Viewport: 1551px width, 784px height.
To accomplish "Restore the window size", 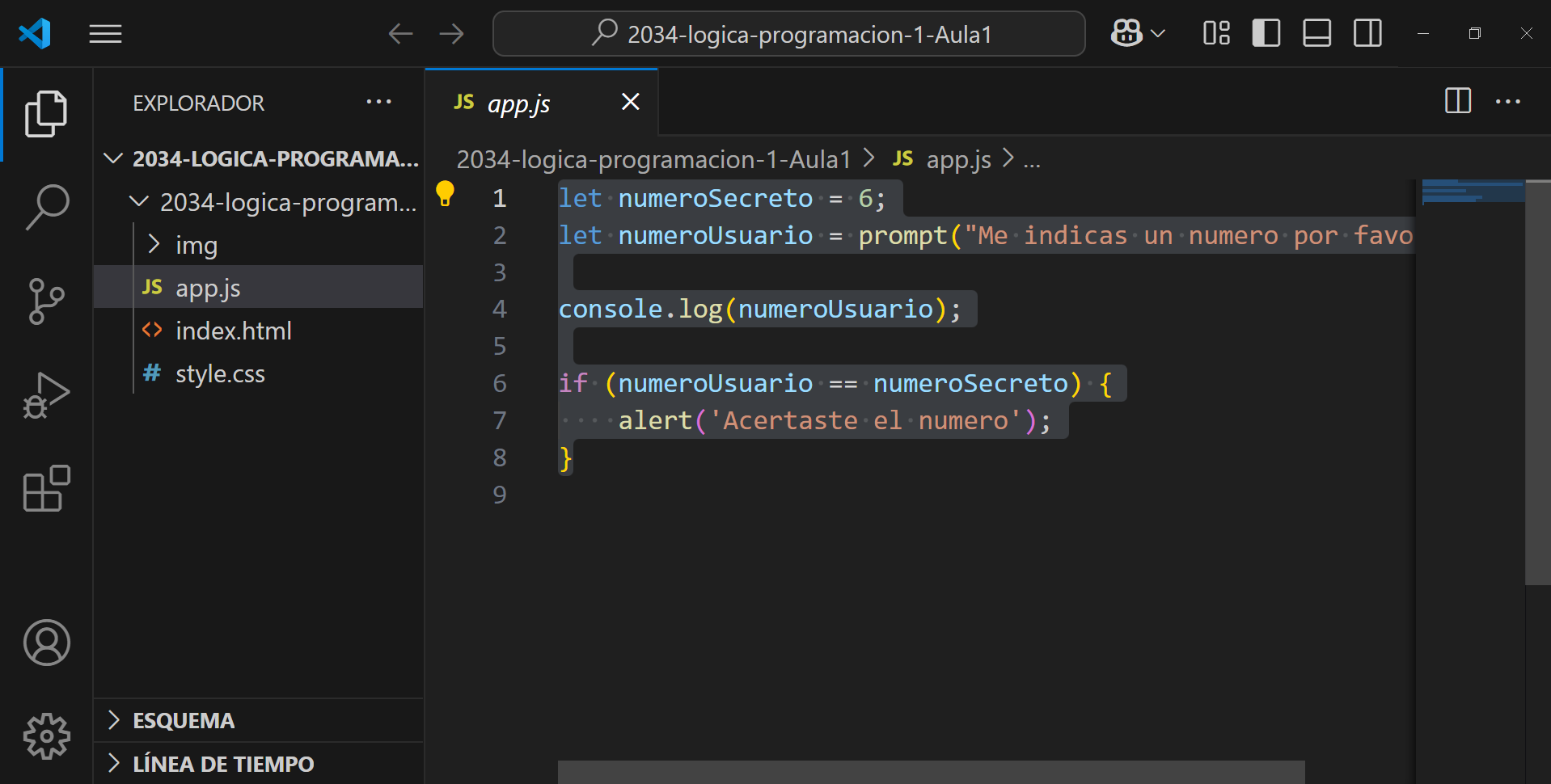I will (1475, 33).
